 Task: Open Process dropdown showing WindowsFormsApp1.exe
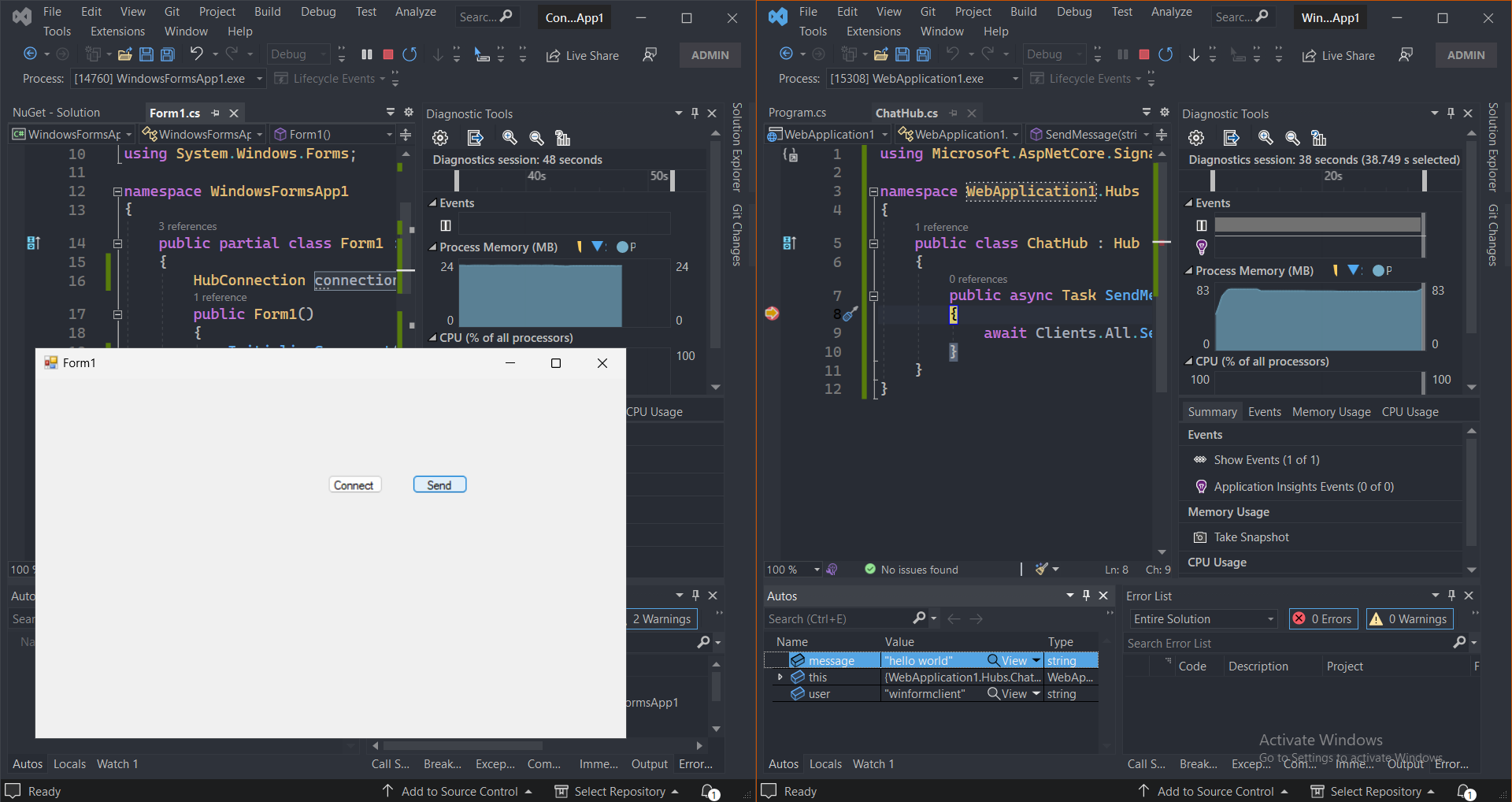[x=169, y=79]
